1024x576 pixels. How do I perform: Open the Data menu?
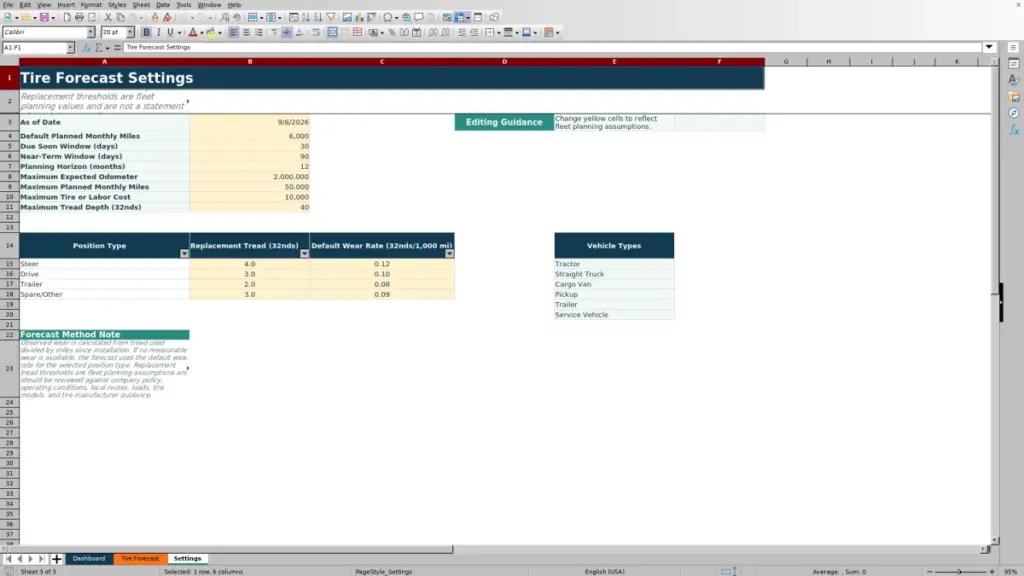tap(163, 5)
